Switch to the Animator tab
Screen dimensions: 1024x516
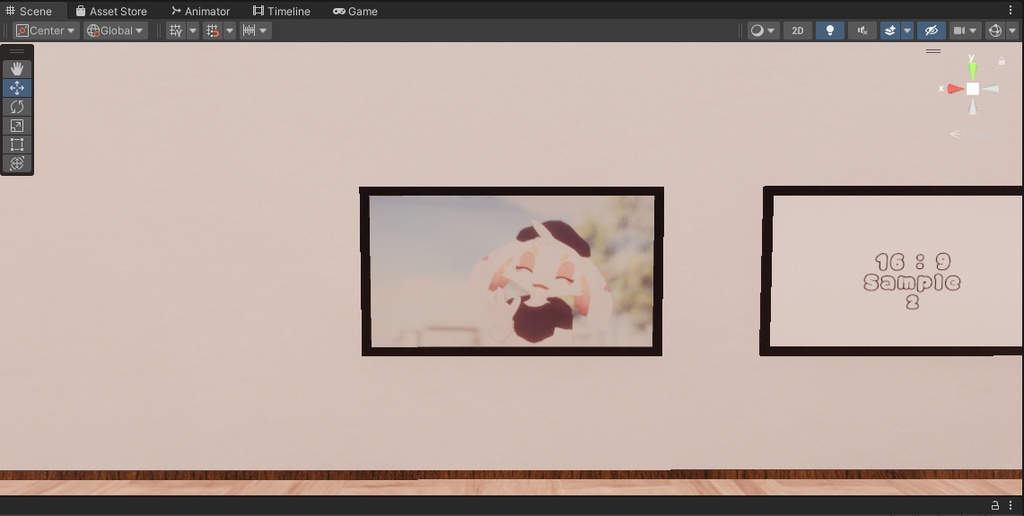200,11
